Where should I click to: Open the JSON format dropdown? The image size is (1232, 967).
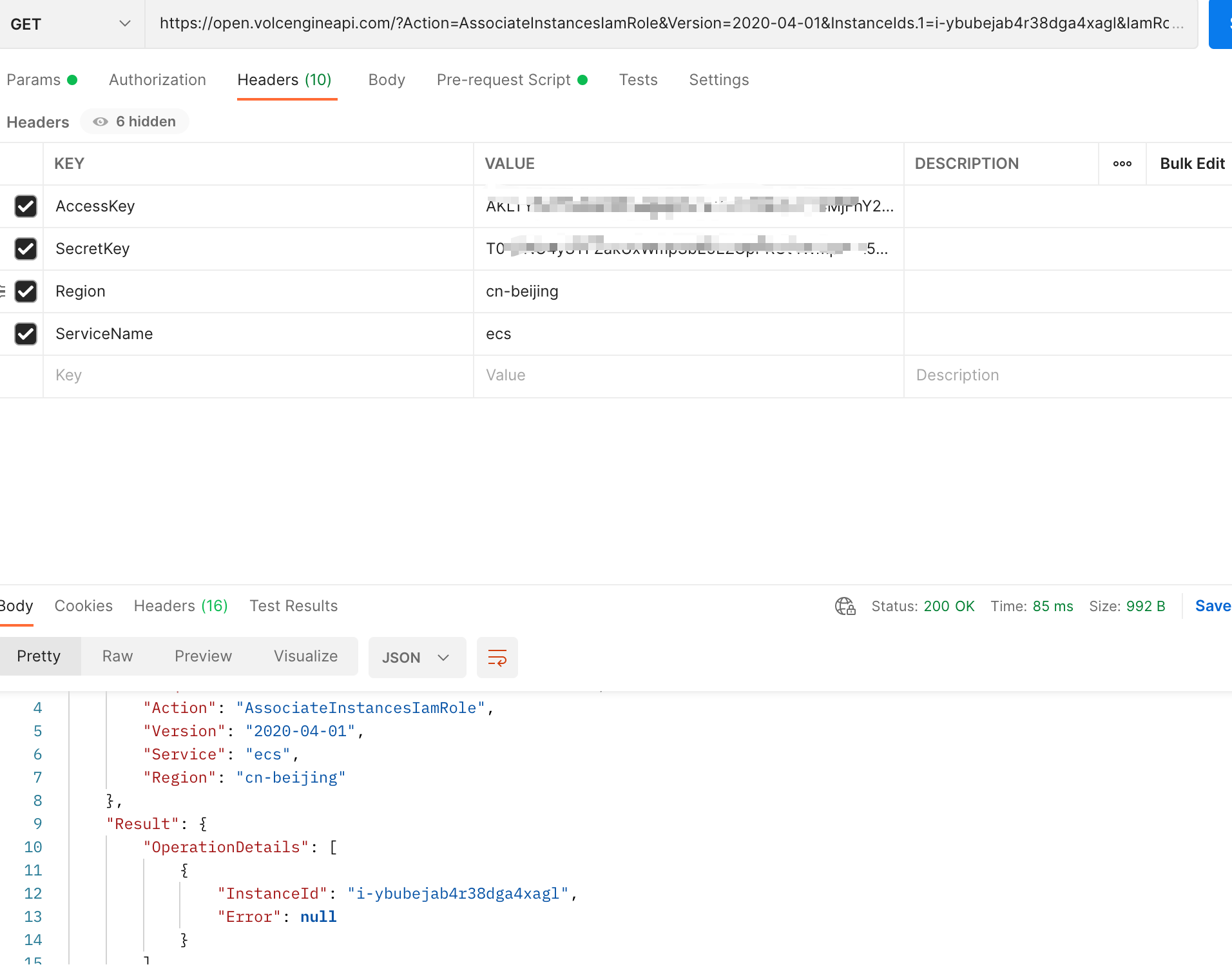click(417, 658)
